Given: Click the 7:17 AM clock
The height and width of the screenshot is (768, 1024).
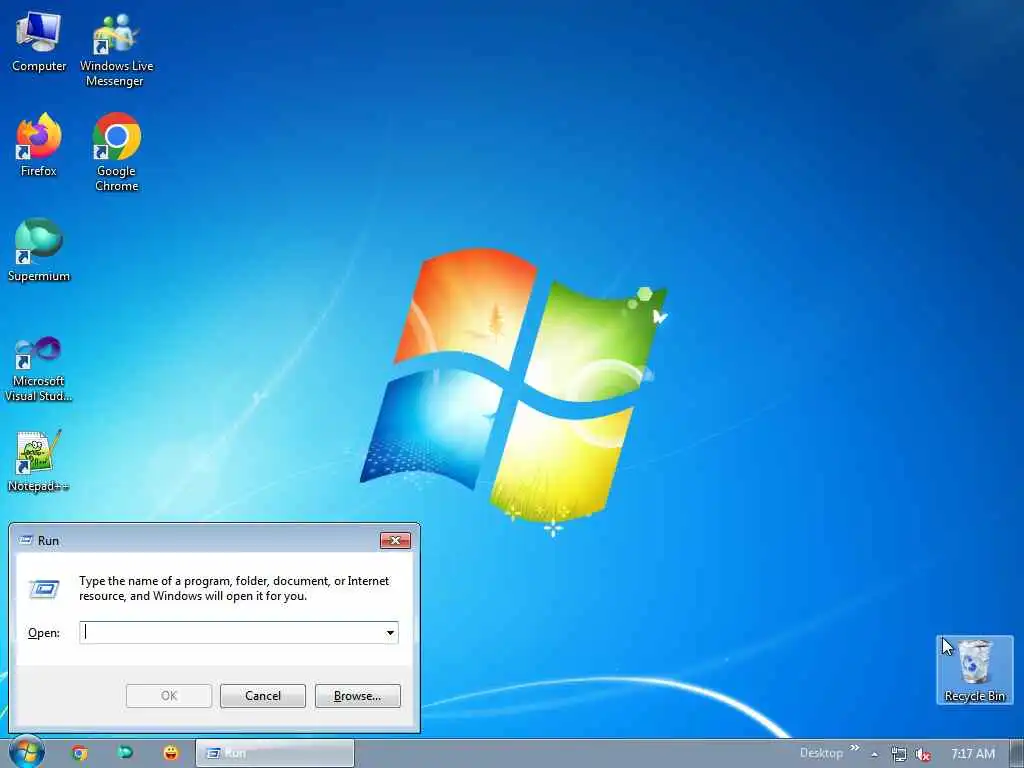Looking at the screenshot, I should coord(973,754).
